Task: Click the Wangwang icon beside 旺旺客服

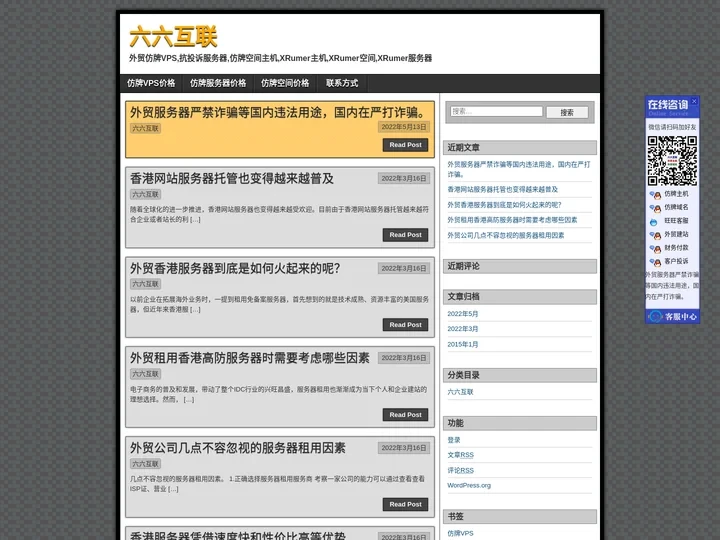Action: click(x=653, y=222)
